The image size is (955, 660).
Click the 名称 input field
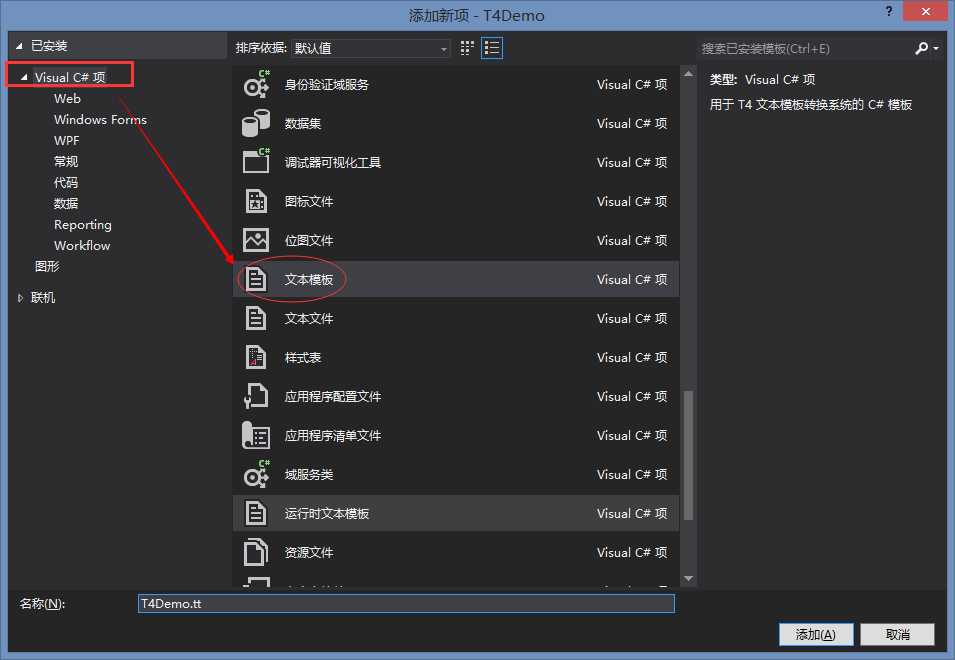tap(406, 603)
